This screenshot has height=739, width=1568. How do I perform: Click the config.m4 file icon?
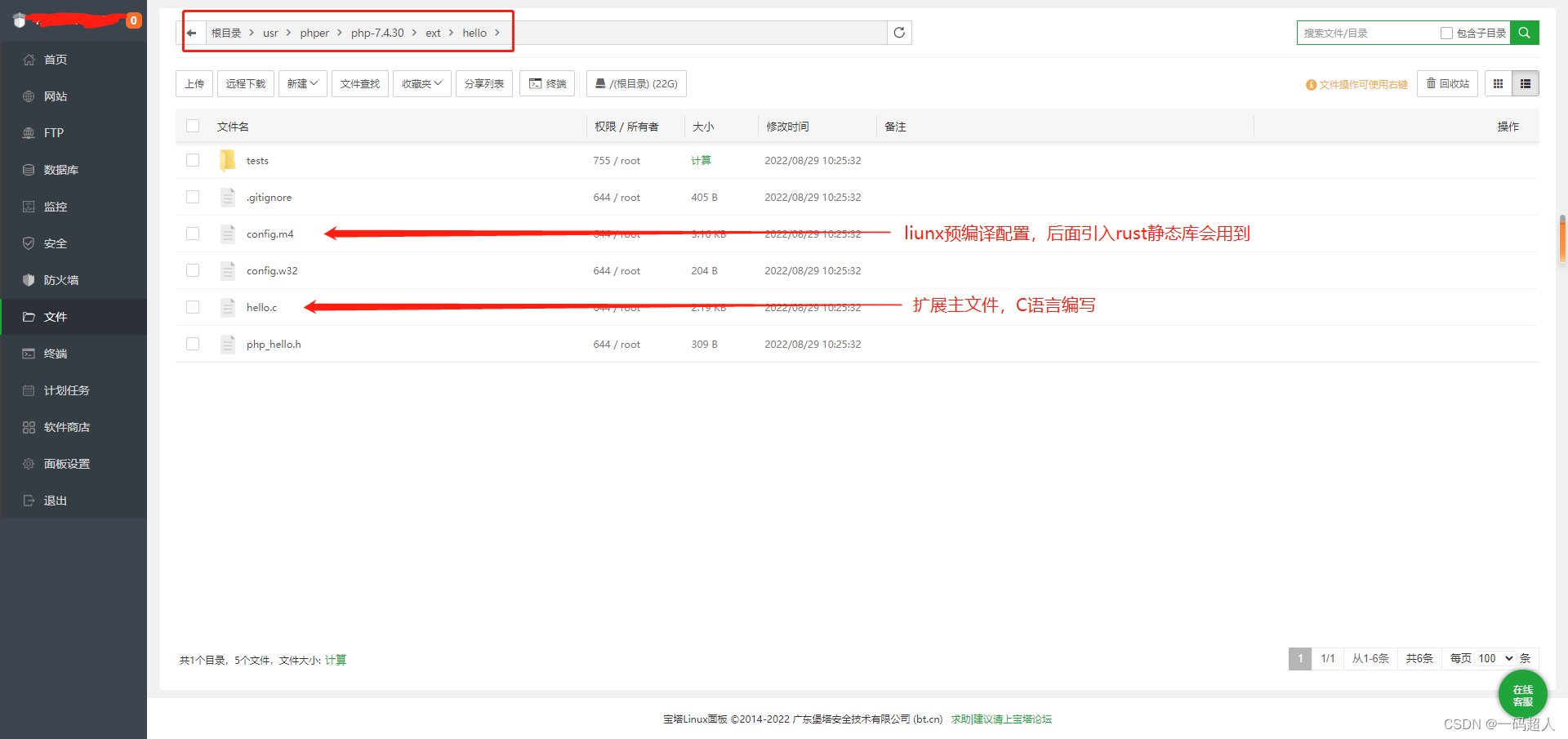[x=228, y=234]
